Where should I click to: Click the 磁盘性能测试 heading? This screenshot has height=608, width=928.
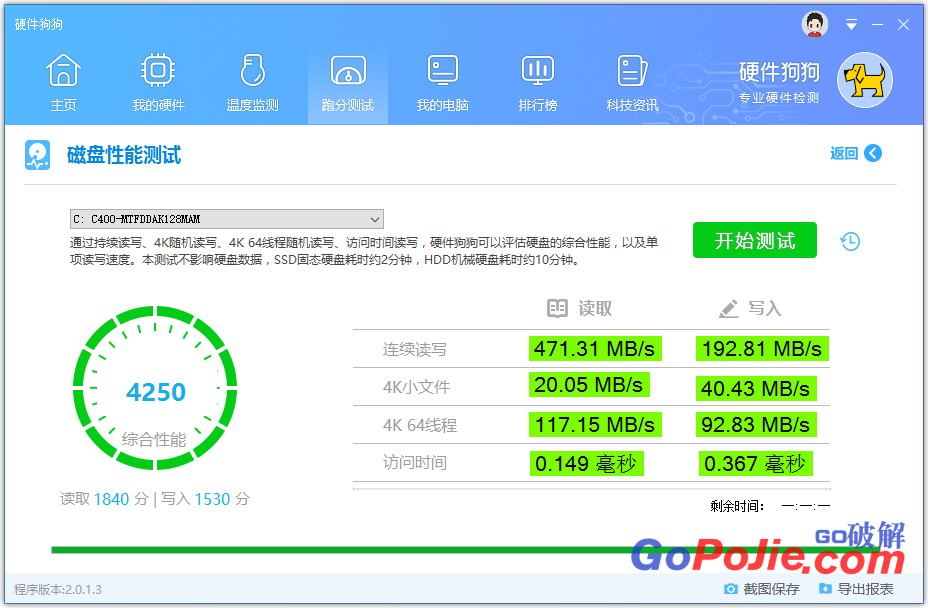point(124,155)
